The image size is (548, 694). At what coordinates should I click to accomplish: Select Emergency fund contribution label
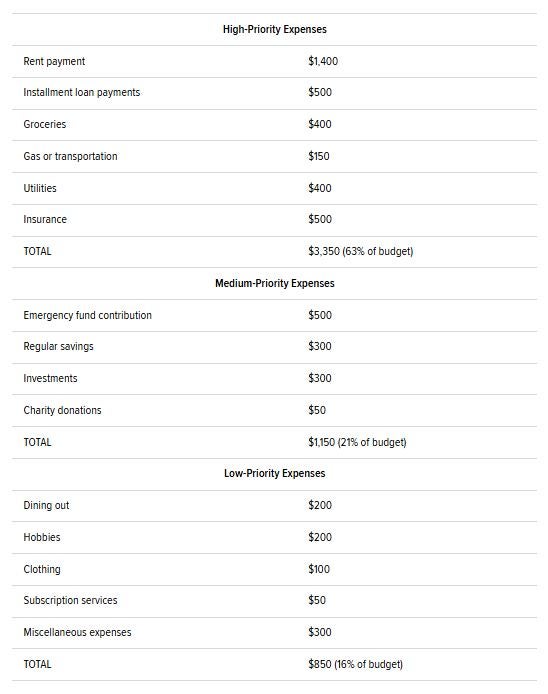coord(88,315)
